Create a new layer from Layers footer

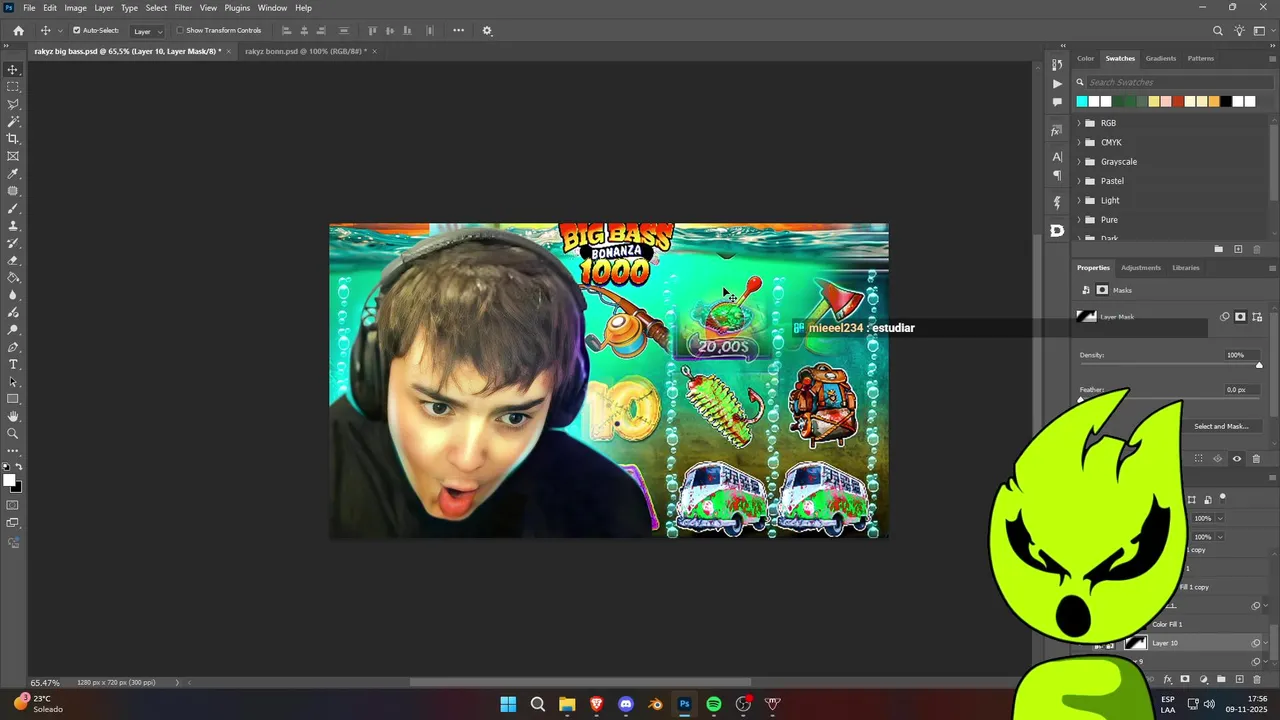pyautogui.click(x=1239, y=679)
